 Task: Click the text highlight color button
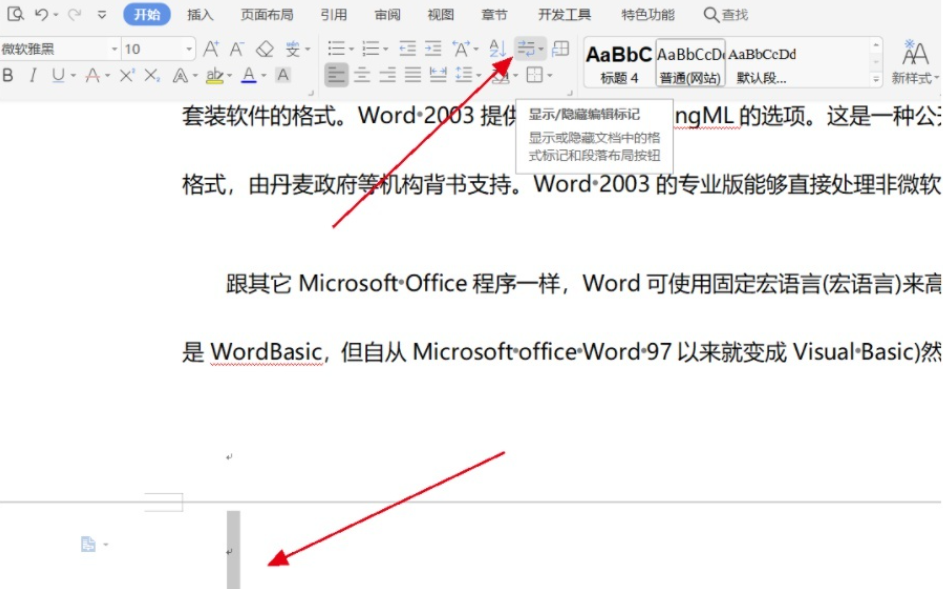213,75
